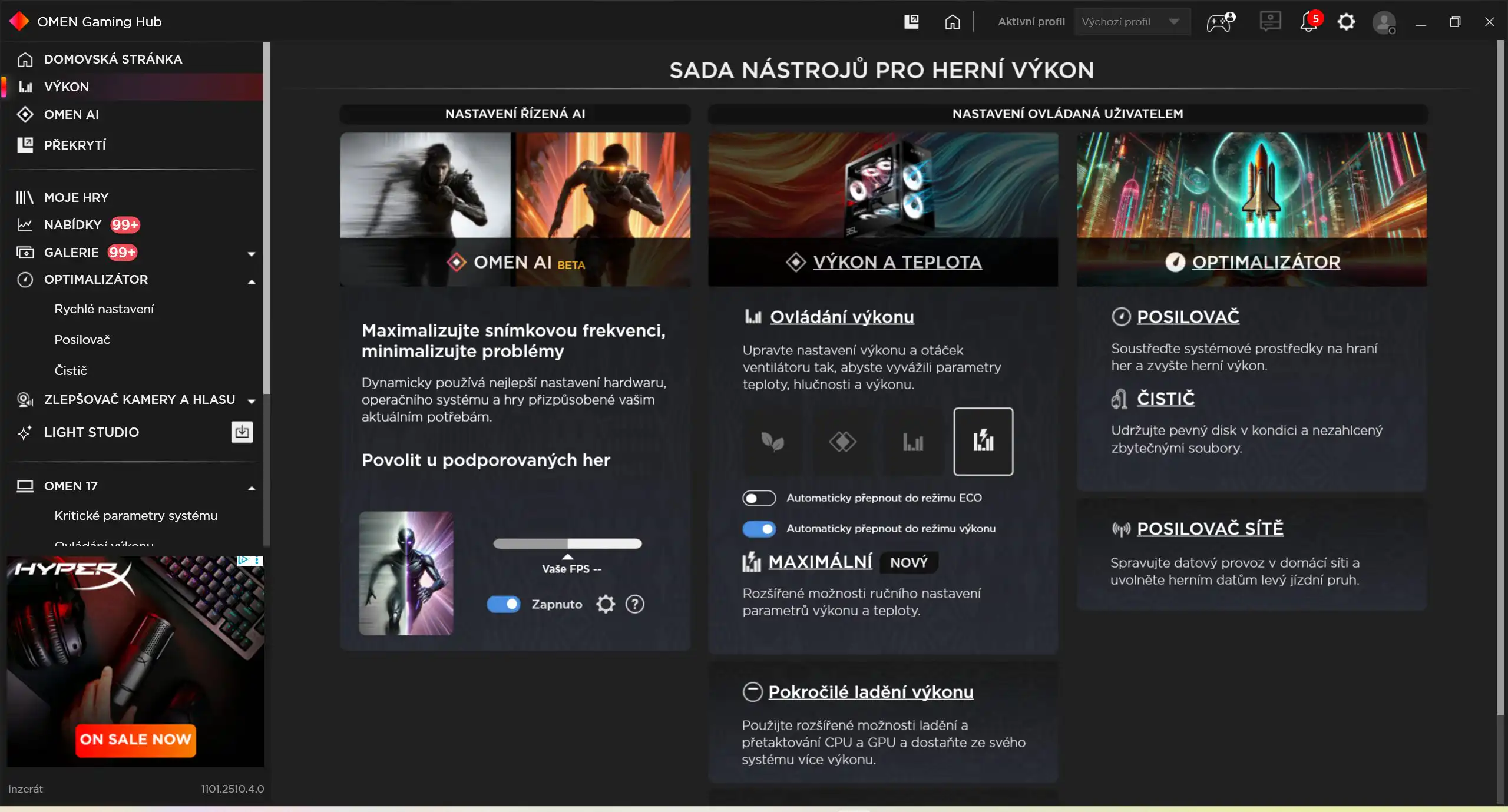Viewport: 1508px width, 812px height.
Task: Open the Aktivní profil dropdown
Action: click(x=1131, y=22)
